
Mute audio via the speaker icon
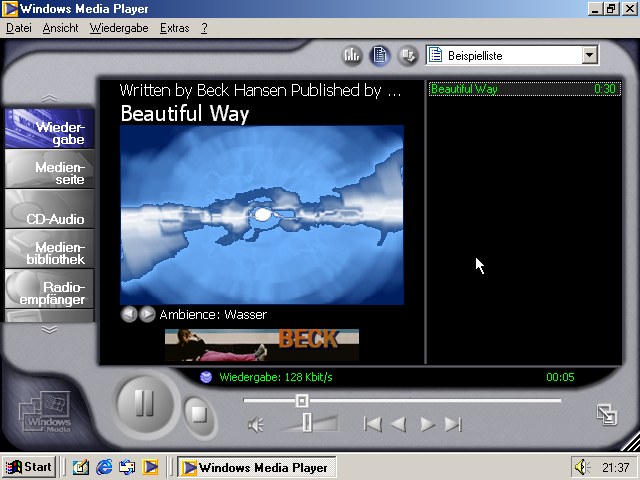point(256,425)
